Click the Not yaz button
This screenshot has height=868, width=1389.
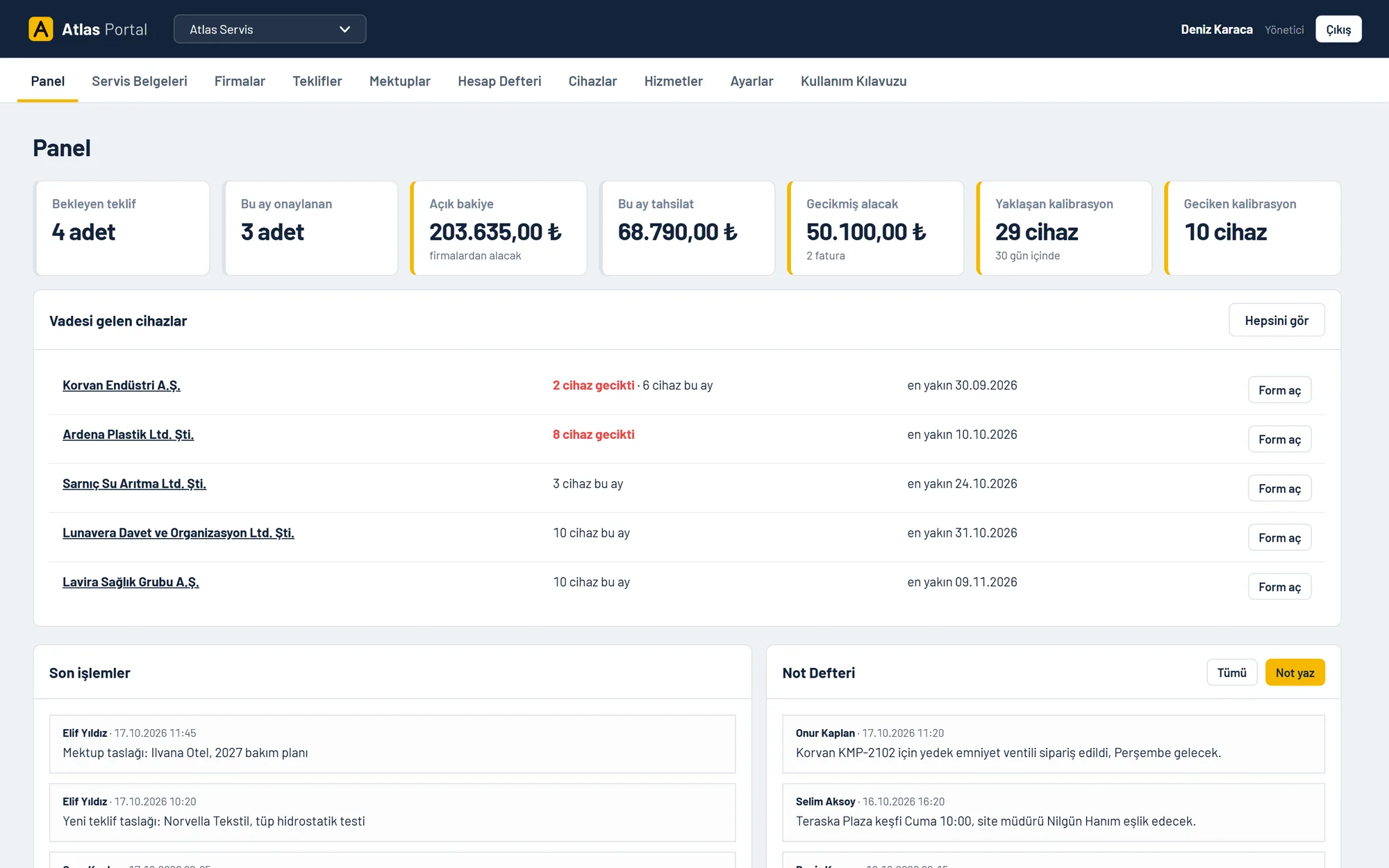pos(1295,673)
